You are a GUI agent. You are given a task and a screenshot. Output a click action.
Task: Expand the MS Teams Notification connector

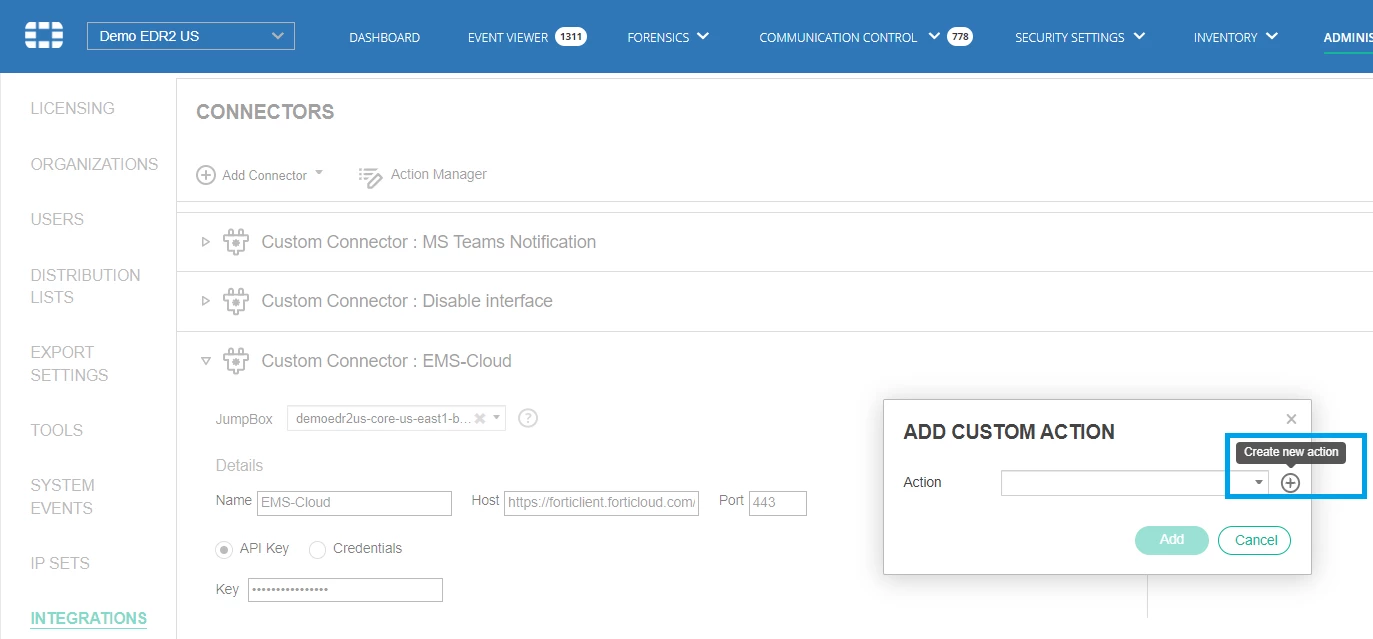coord(205,242)
